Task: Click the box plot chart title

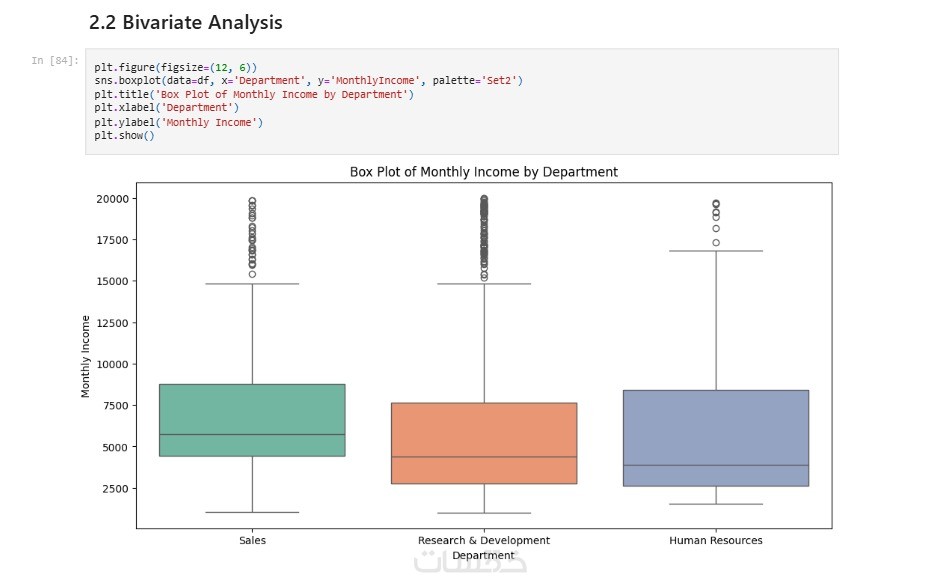Action: pos(483,172)
